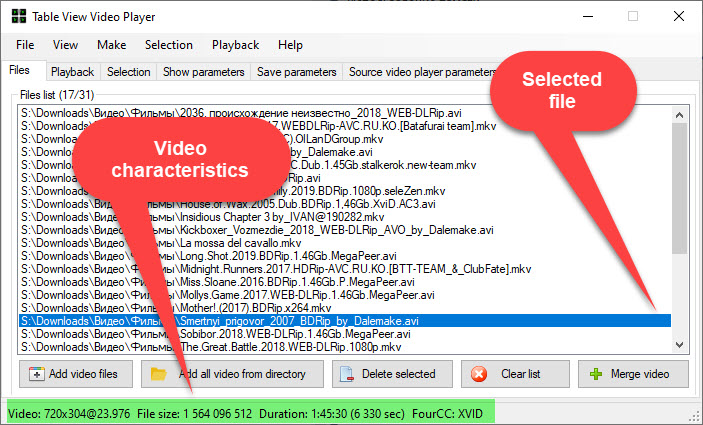Click the Add video files button
The image size is (703, 425).
pyautogui.click(x=76, y=374)
